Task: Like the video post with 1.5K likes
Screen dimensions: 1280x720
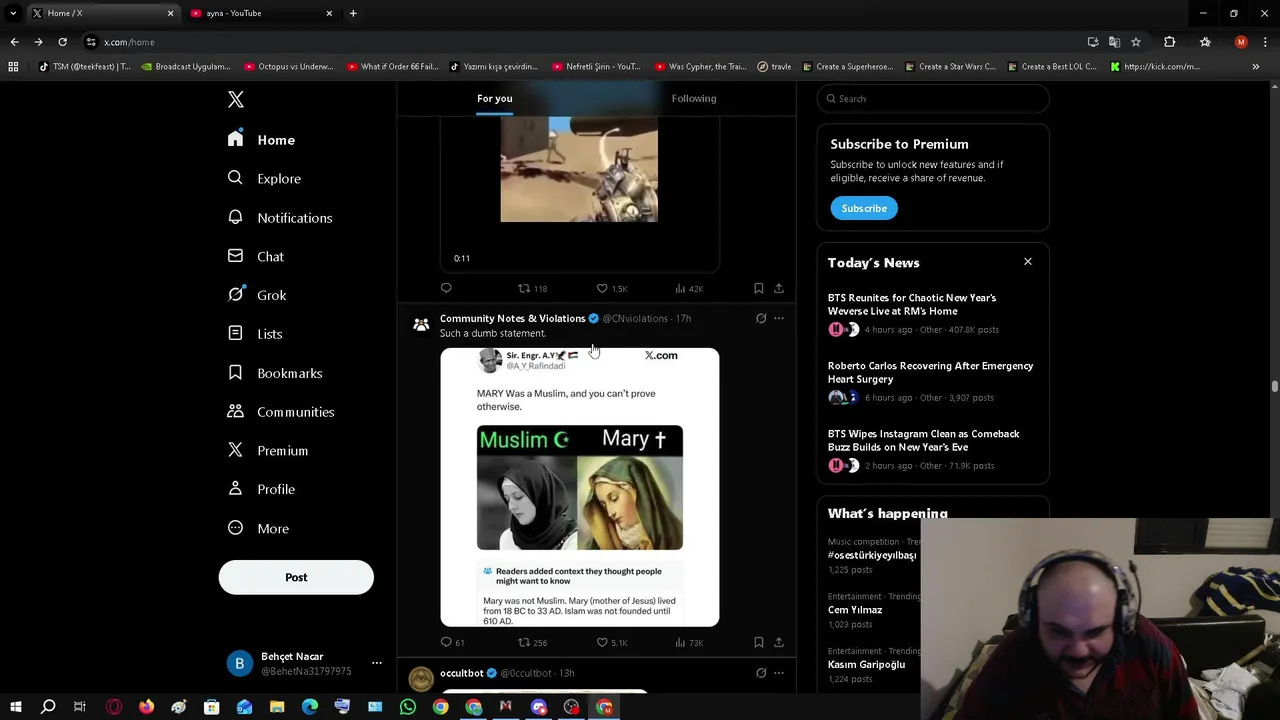Action: click(611, 288)
